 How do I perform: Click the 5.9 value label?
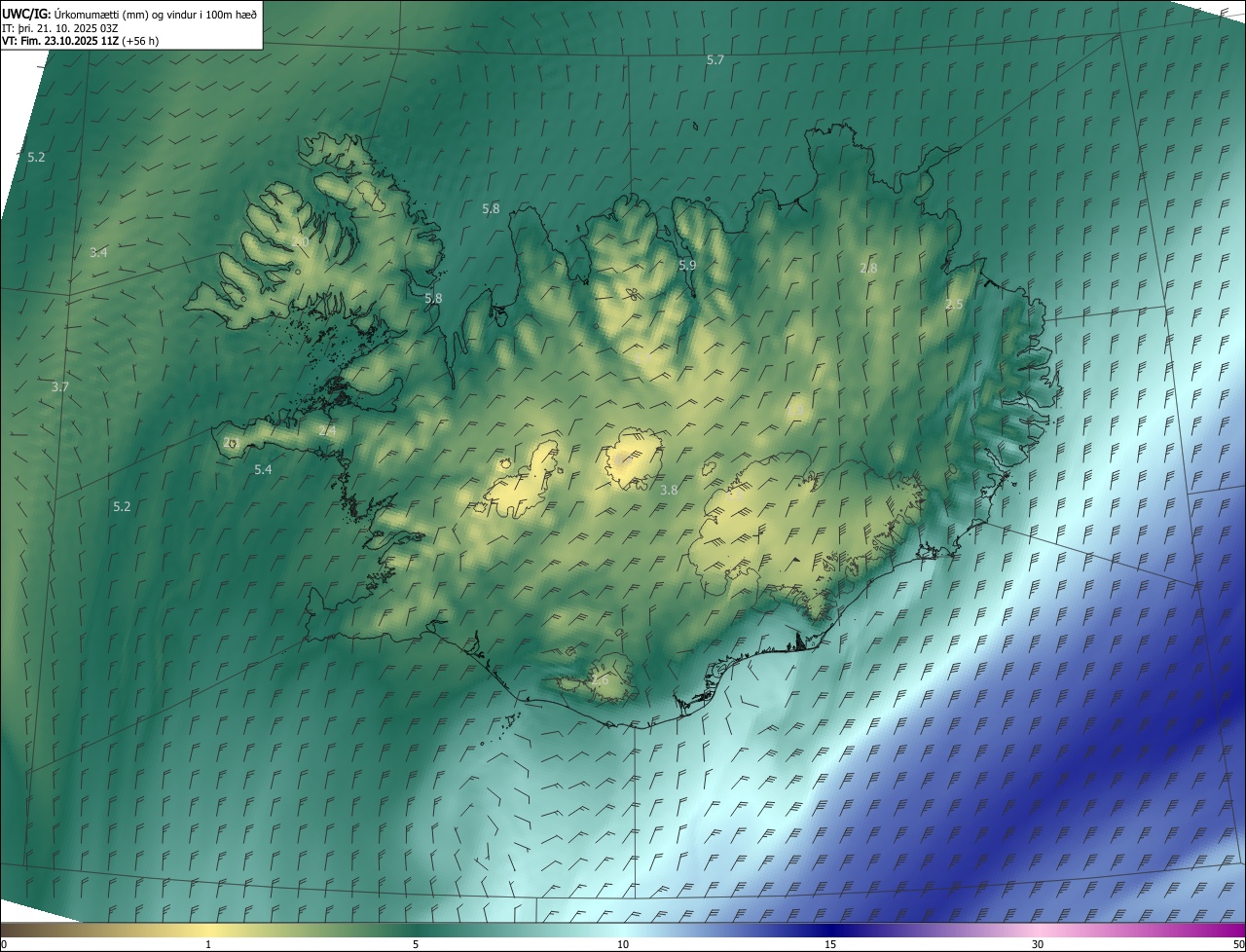point(687,266)
